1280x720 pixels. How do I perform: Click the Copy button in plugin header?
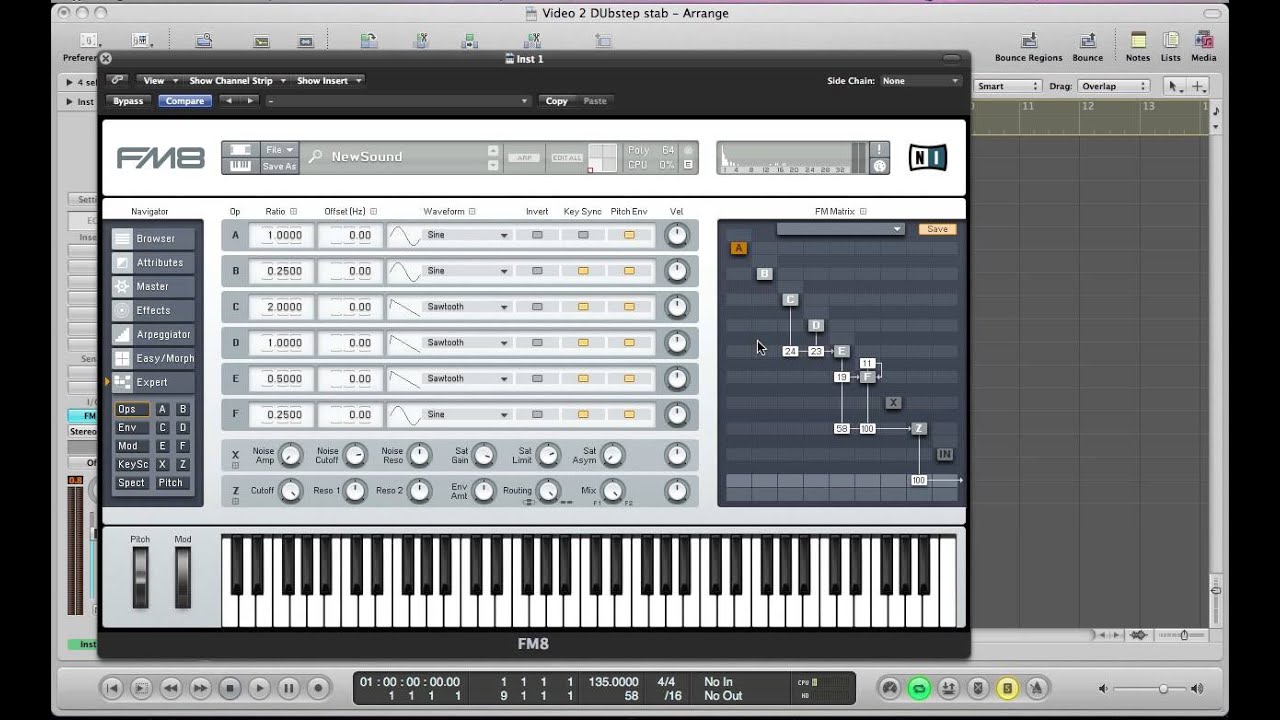pyautogui.click(x=557, y=101)
